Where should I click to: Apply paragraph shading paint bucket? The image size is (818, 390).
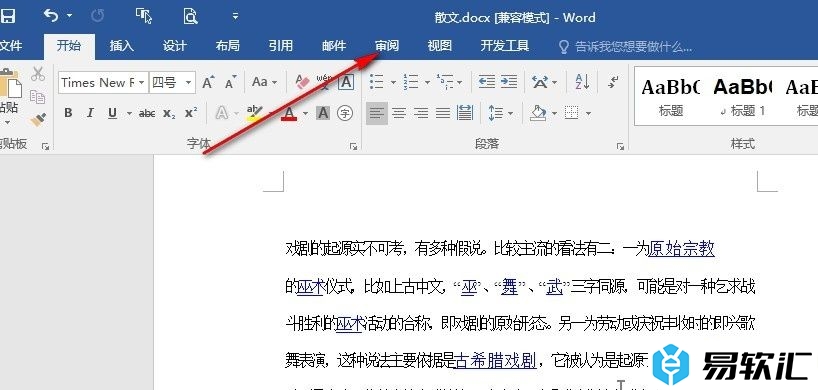coord(538,113)
